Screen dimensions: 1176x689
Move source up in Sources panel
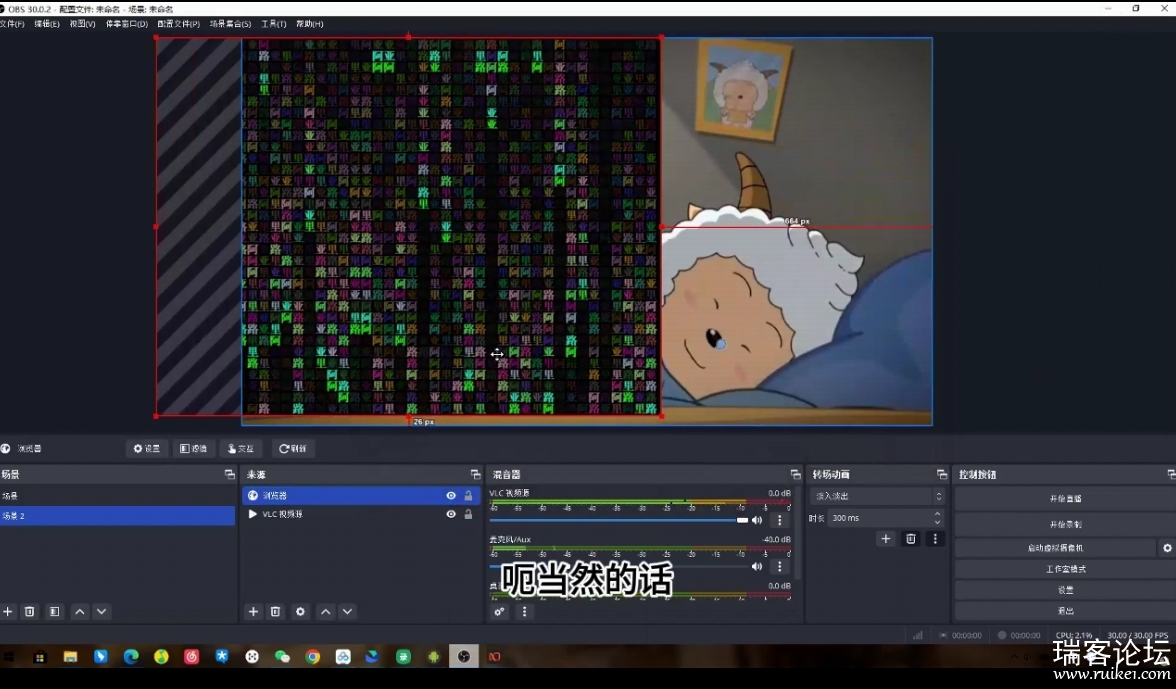(326, 612)
